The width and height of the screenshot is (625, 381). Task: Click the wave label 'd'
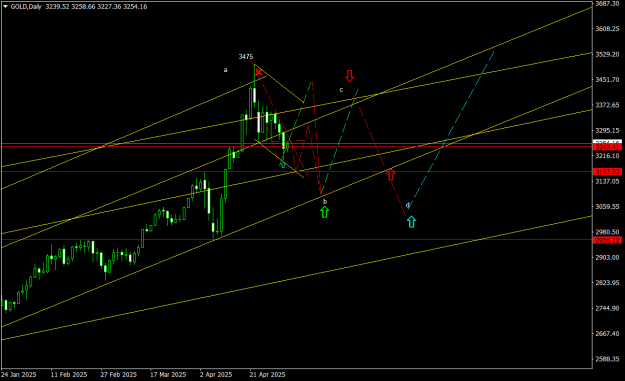pos(407,205)
